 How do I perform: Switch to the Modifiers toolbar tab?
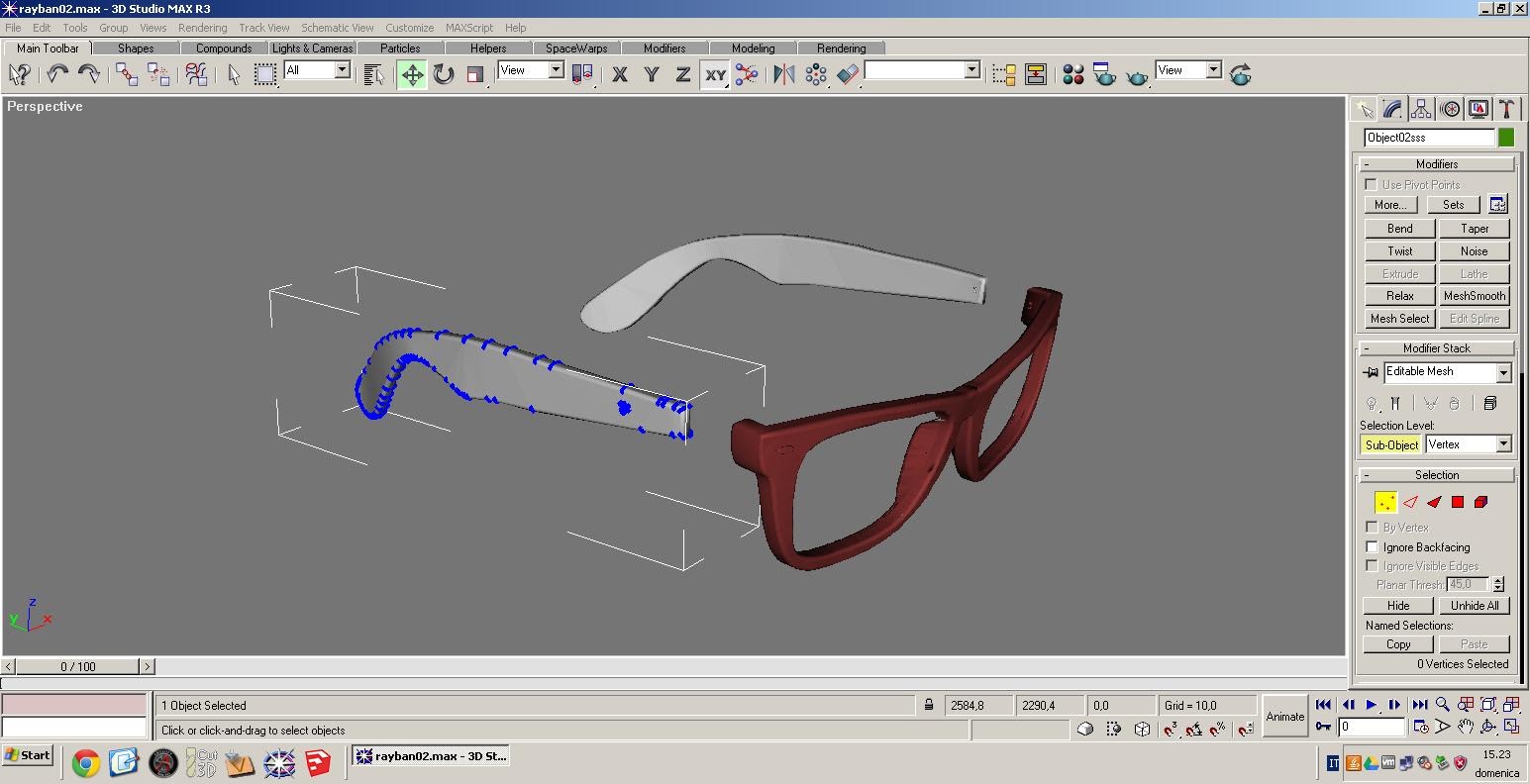(663, 48)
